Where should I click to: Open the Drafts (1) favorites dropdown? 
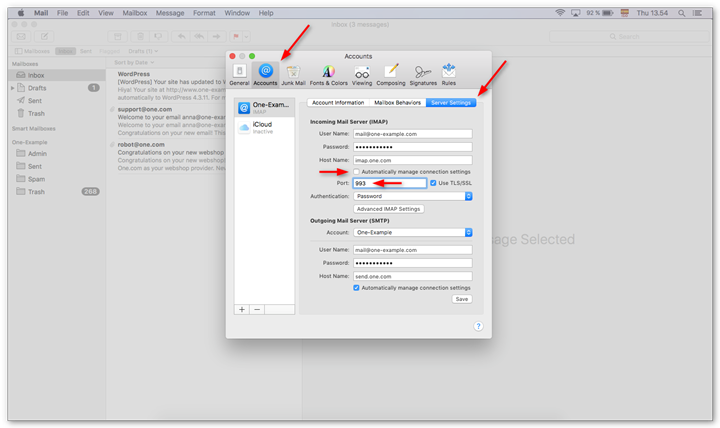coord(143,51)
